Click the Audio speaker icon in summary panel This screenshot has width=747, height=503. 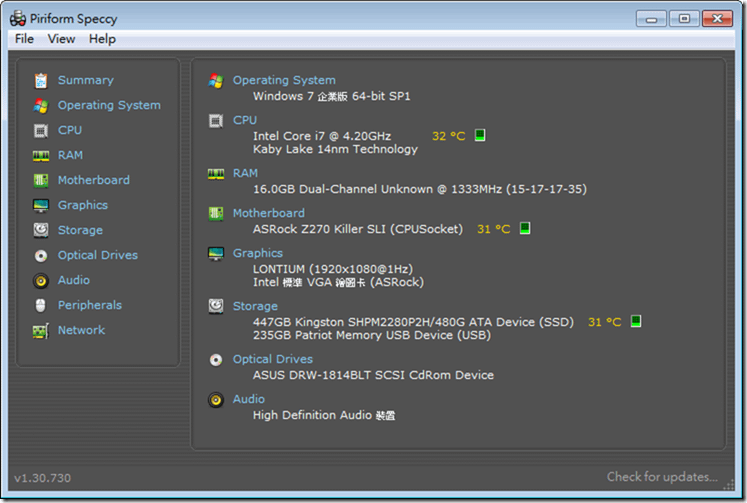click(x=216, y=400)
